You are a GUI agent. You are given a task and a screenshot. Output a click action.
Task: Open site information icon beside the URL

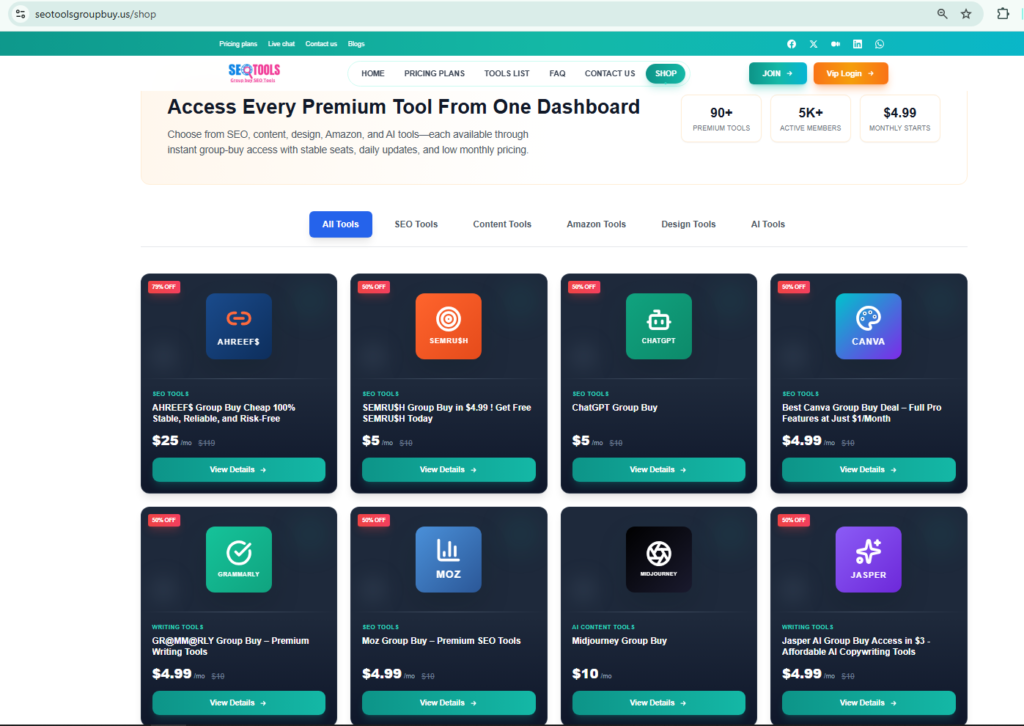pos(20,14)
